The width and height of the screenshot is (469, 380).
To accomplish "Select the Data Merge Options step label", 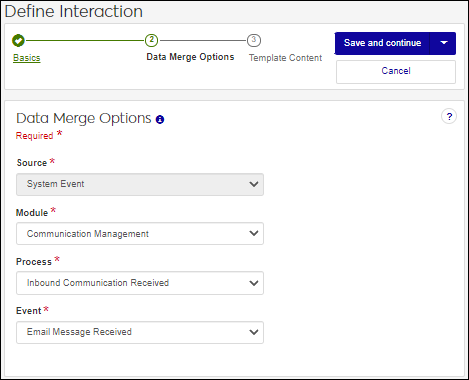I will point(190,57).
